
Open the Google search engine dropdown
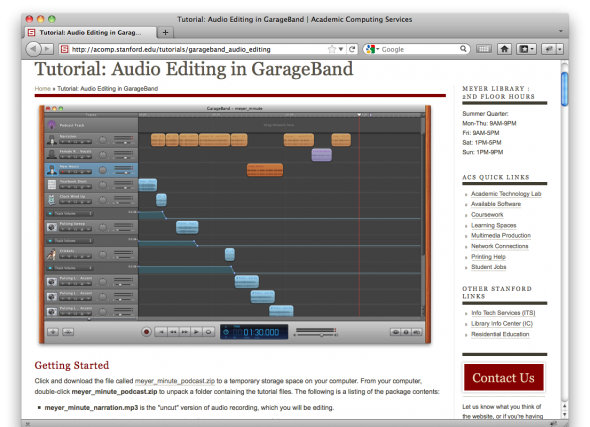(372, 49)
